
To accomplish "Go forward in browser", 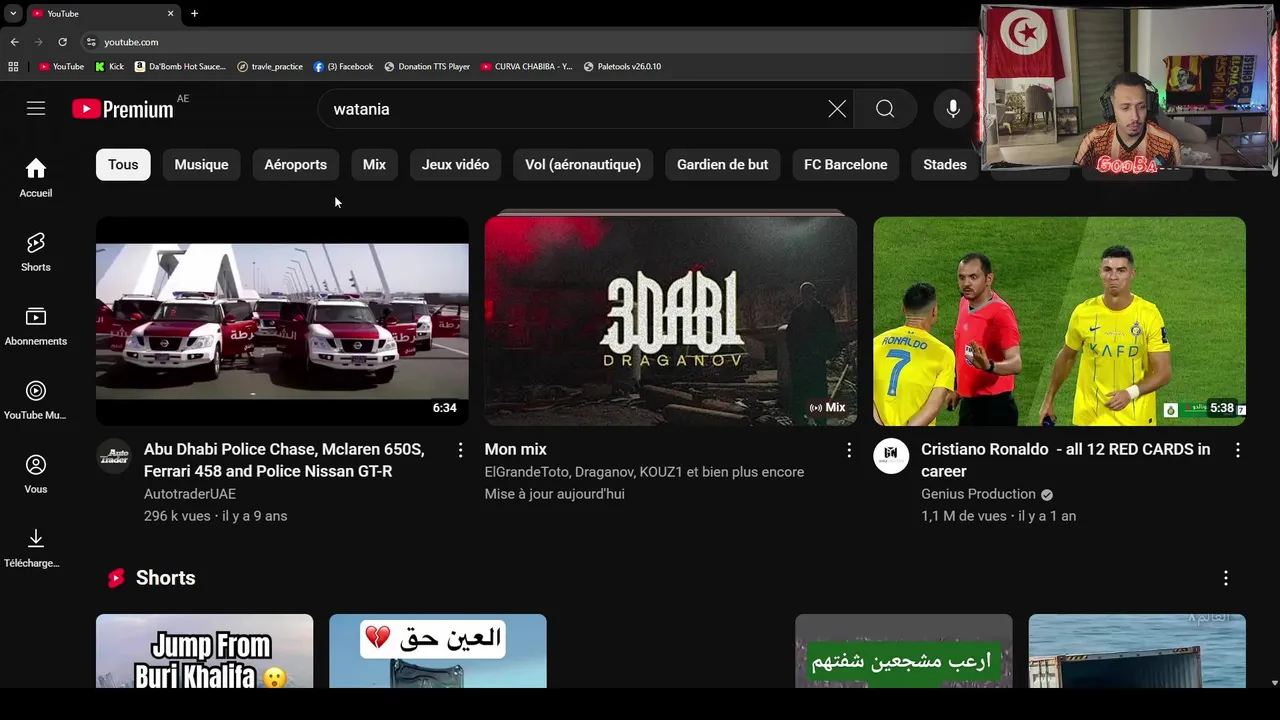I will [x=38, y=42].
